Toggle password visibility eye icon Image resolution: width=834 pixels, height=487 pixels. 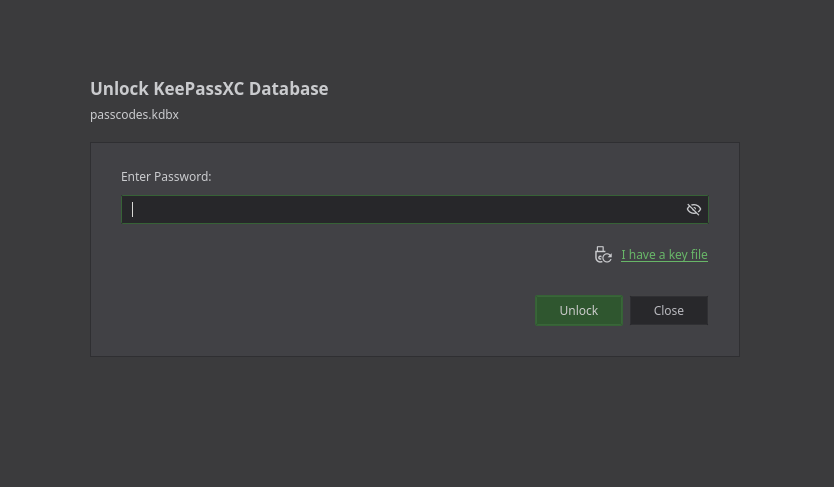pos(694,209)
